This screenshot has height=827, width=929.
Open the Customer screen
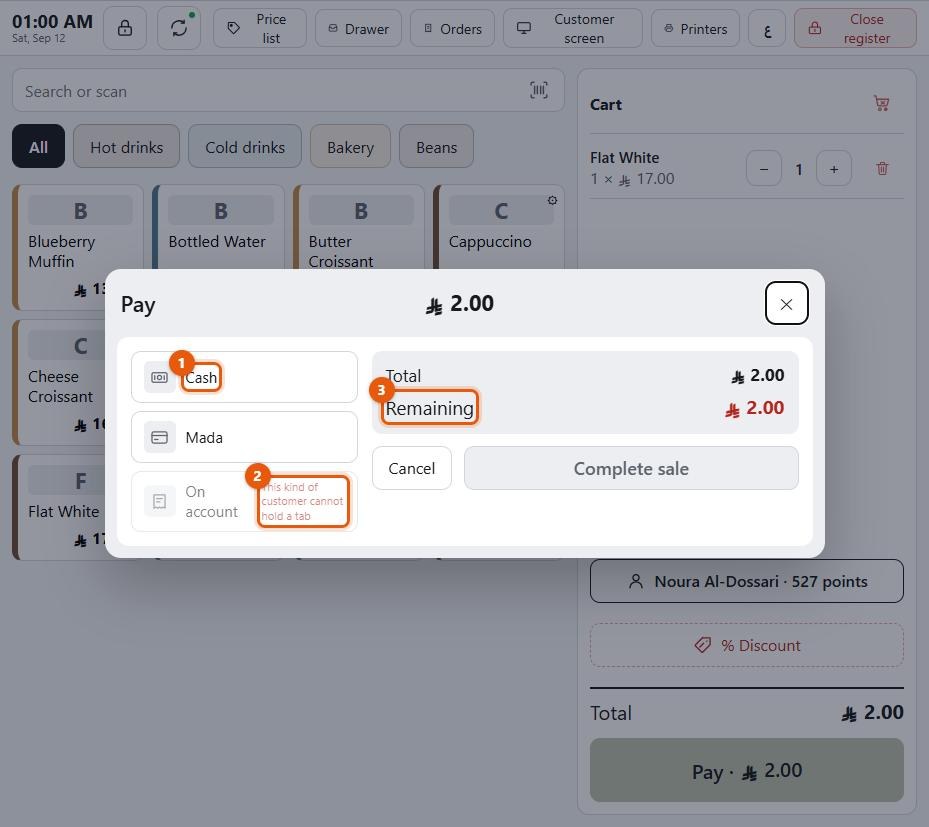(572, 28)
